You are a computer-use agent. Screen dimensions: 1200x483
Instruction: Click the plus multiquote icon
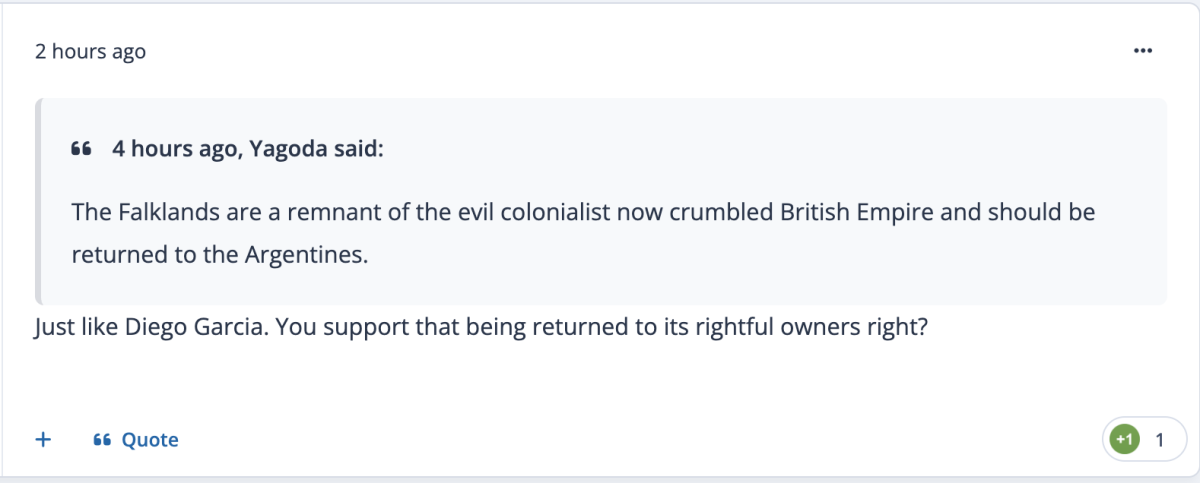point(43,439)
